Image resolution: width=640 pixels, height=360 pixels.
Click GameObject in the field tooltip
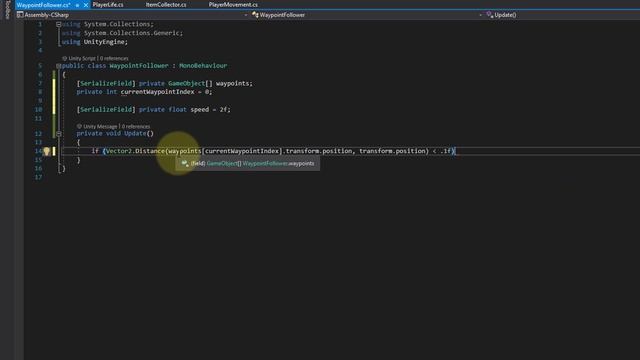coord(222,164)
